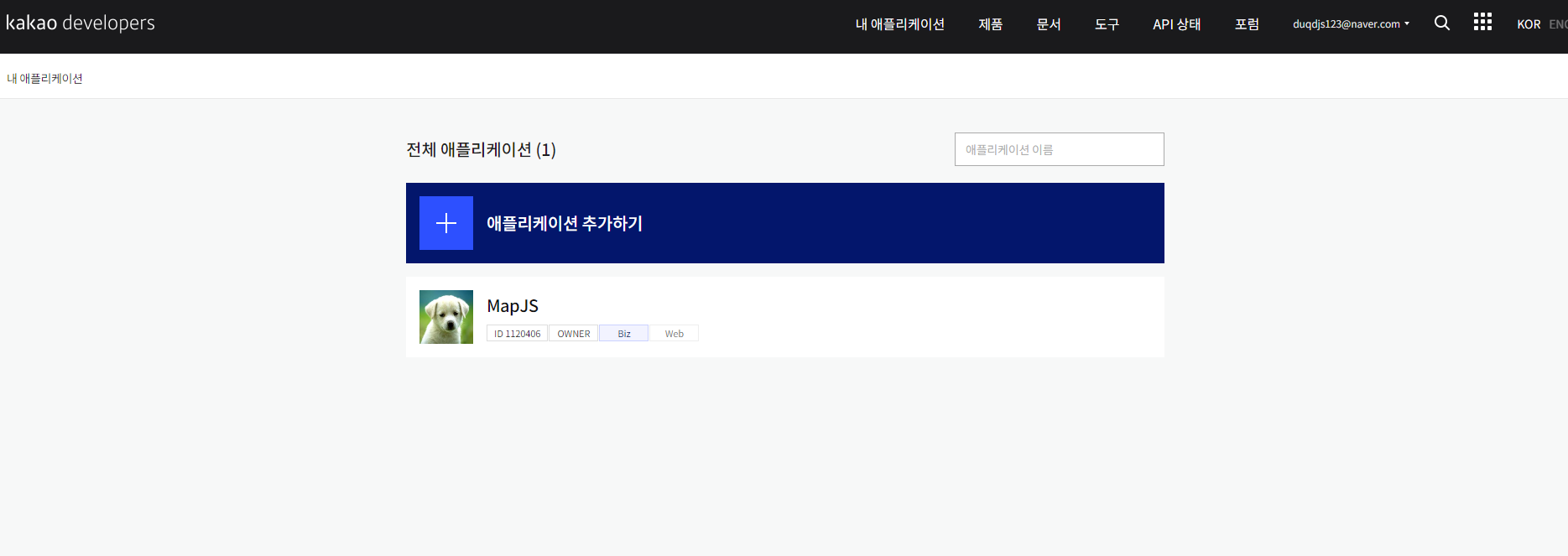Expand the duqdjs123@naver.com account dropdown
The width and height of the screenshot is (1568, 556).
click(1351, 24)
